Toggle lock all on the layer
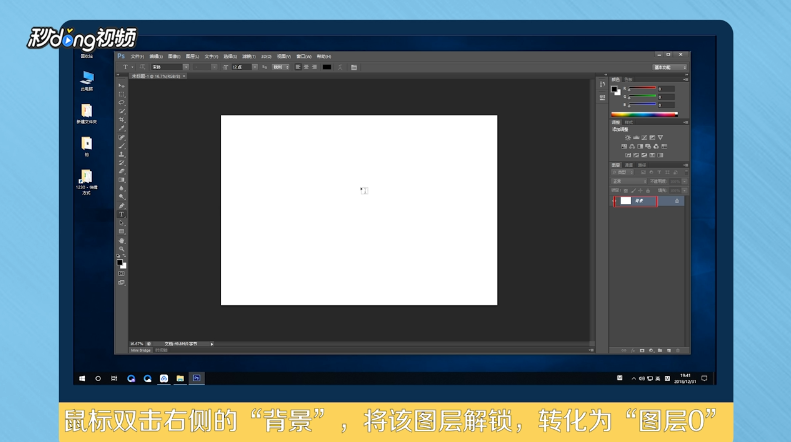 click(648, 191)
